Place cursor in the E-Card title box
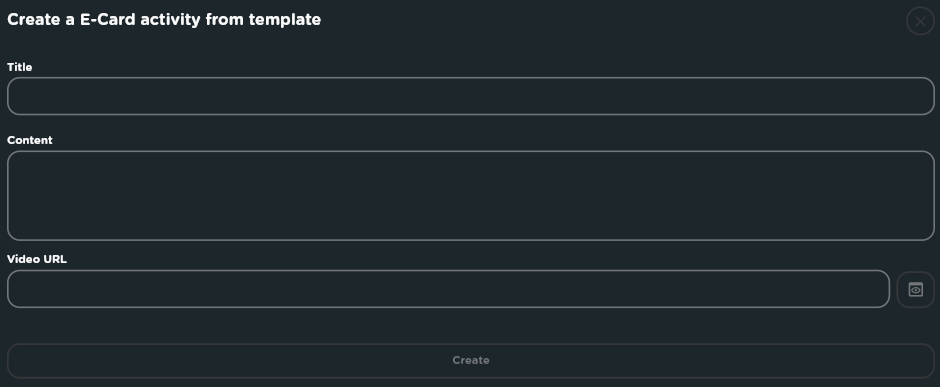940x387 pixels. [x=471, y=96]
